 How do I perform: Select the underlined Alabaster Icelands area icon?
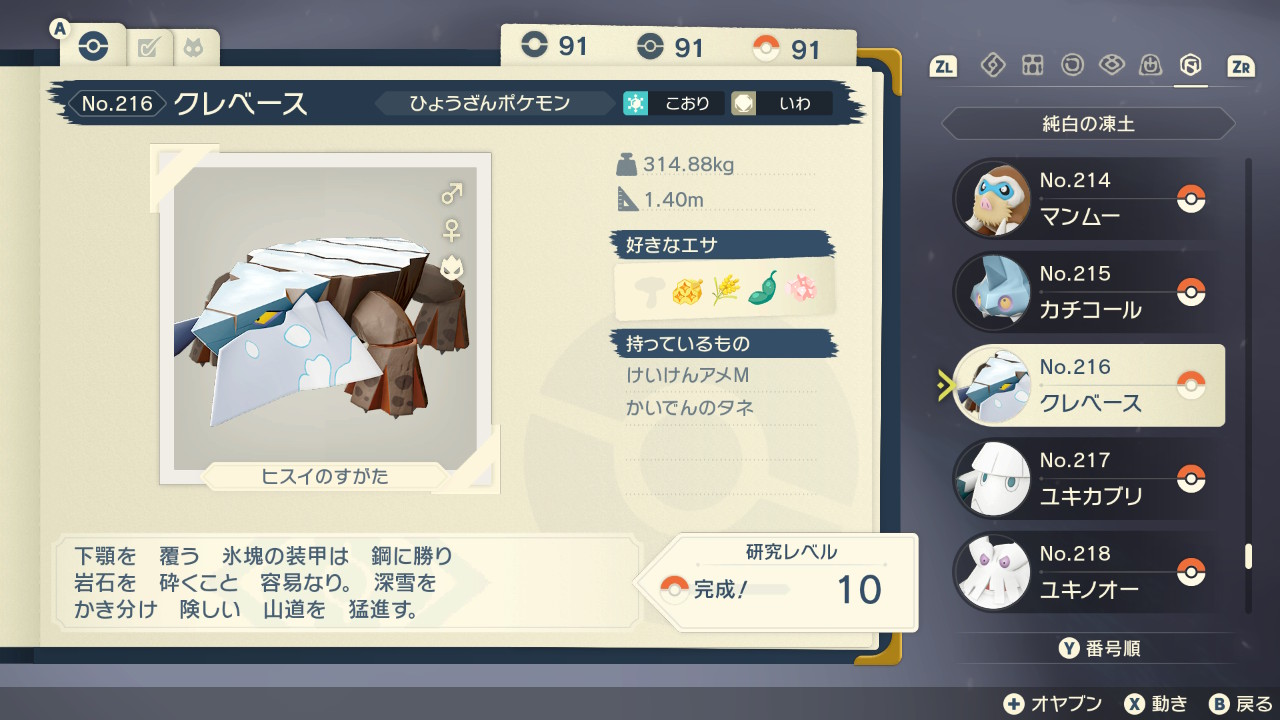pyautogui.click(x=1190, y=65)
